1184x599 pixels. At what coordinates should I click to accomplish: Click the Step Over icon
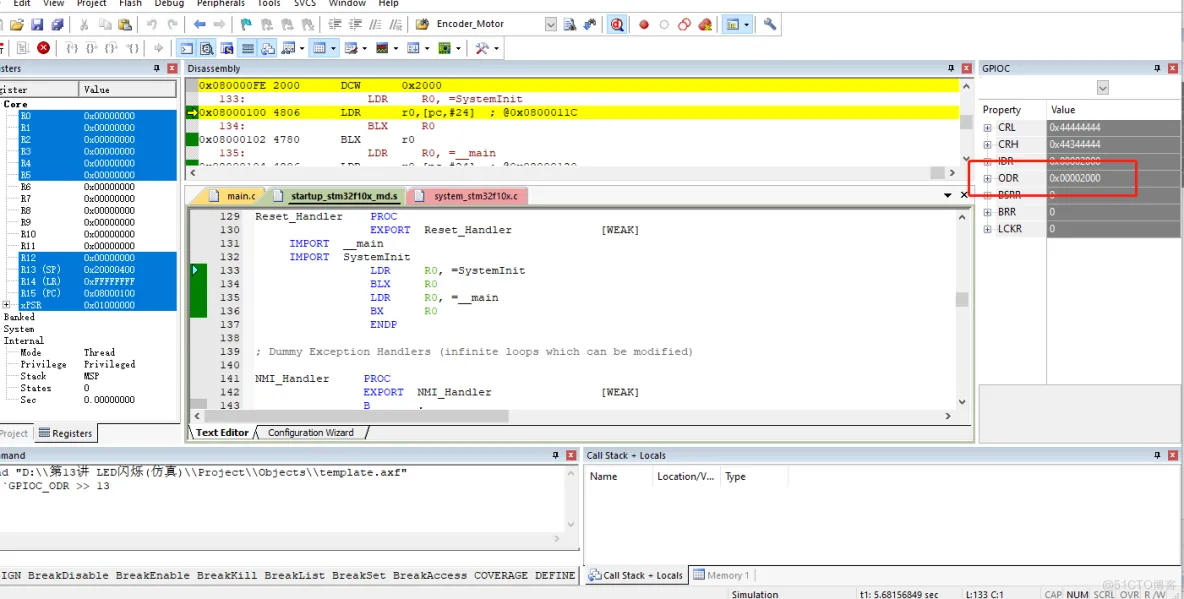(x=91, y=48)
